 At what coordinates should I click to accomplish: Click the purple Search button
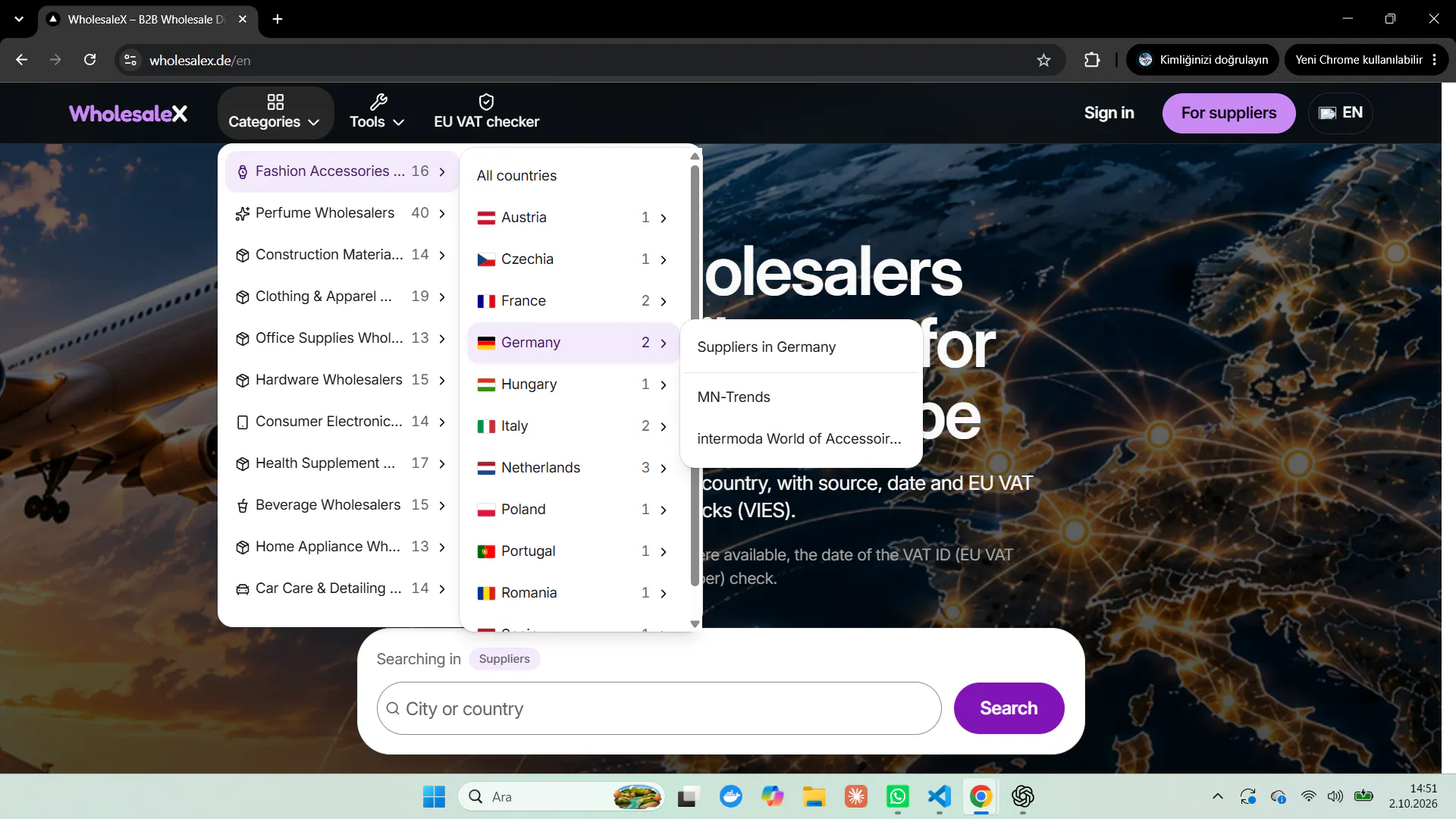click(1009, 708)
